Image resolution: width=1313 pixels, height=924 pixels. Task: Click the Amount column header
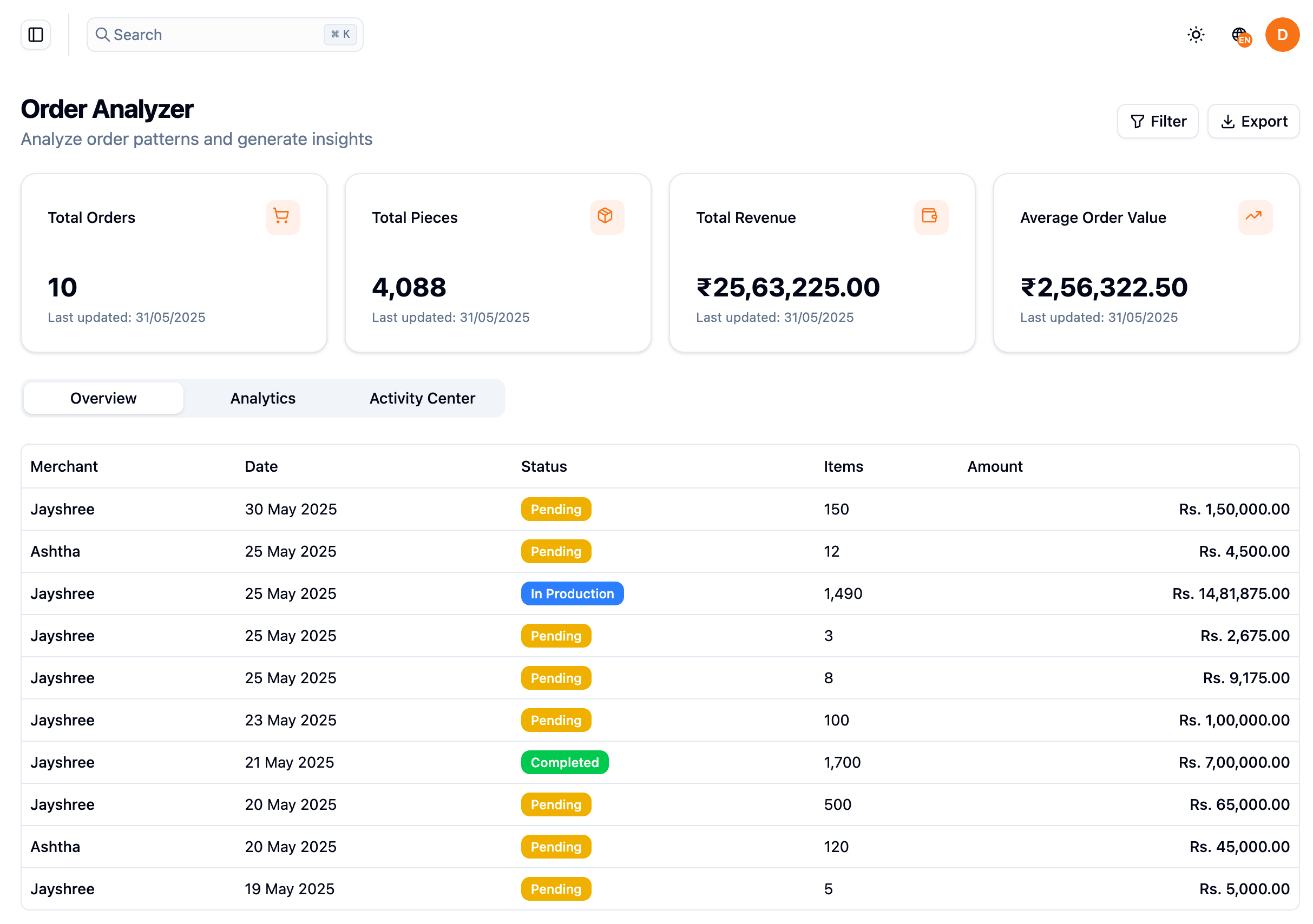click(x=994, y=466)
